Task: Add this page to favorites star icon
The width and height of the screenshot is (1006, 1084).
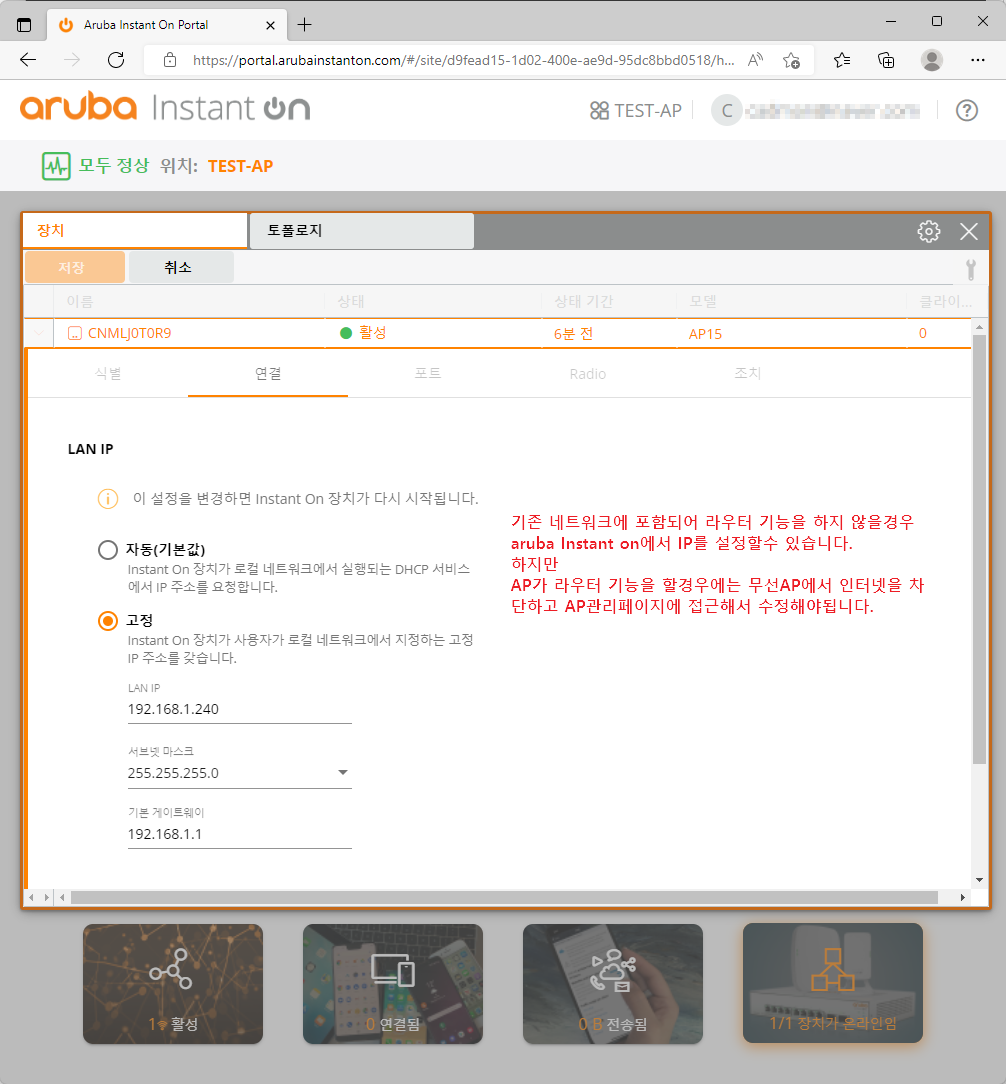Action: [x=792, y=60]
